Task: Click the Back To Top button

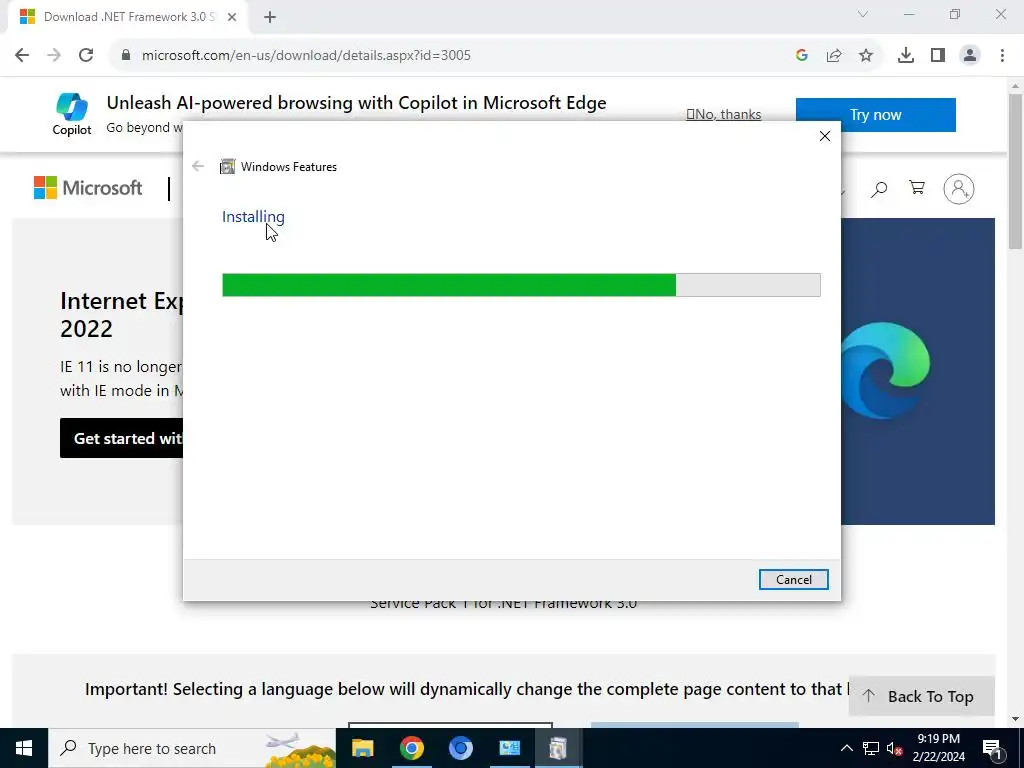Action: 921,696
